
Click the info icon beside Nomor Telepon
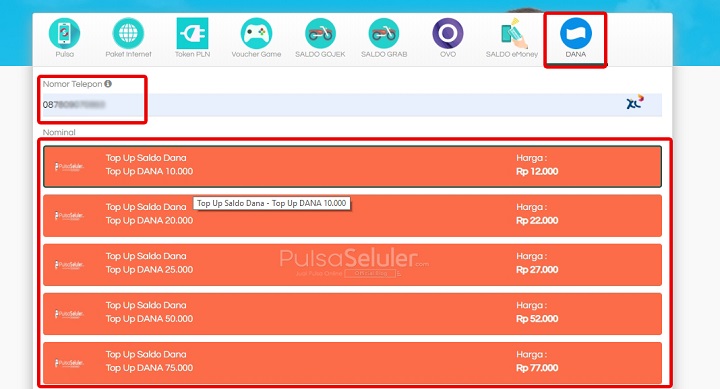(108, 84)
